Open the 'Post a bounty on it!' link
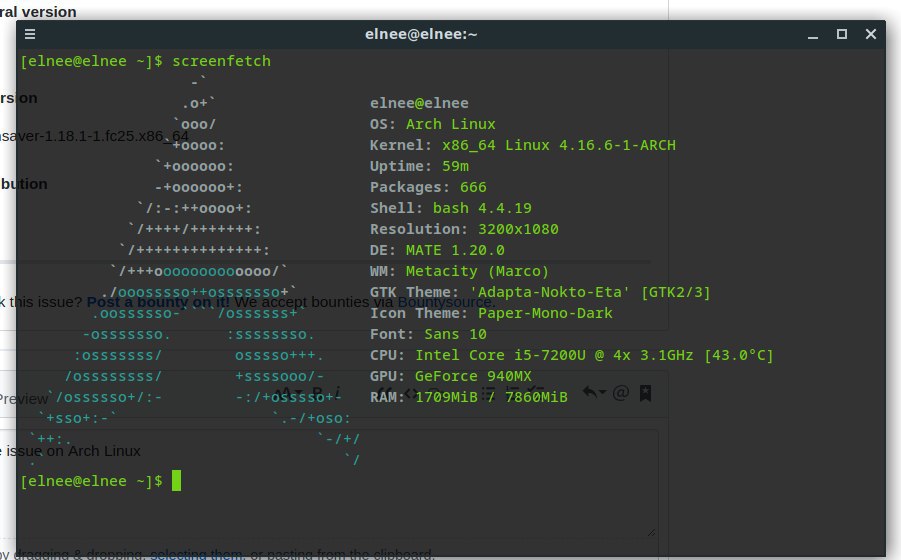 click(x=158, y=302)
